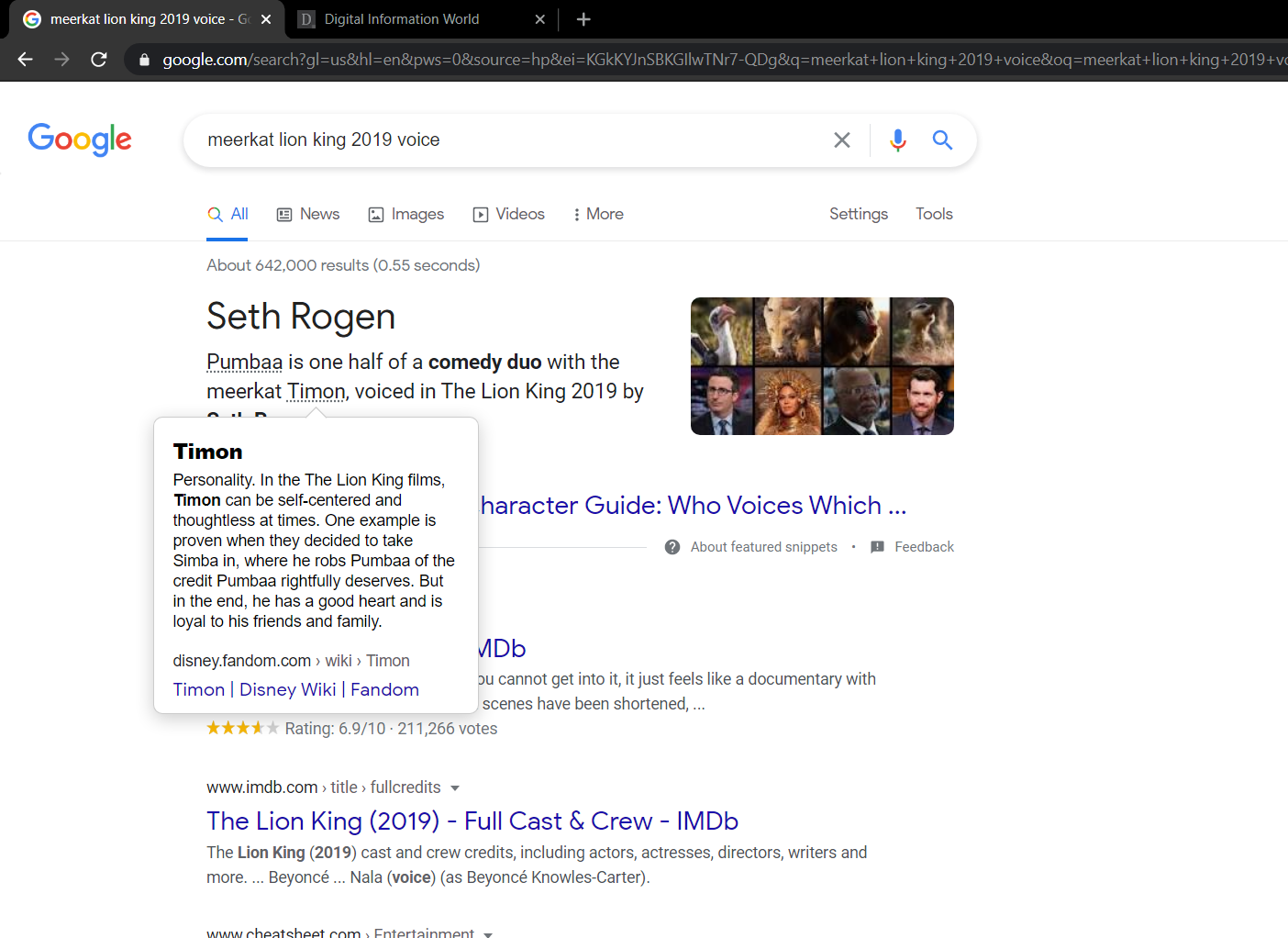Expand the More search options menu
Screen dimensions: 1288x938
(x=599, y=214)
